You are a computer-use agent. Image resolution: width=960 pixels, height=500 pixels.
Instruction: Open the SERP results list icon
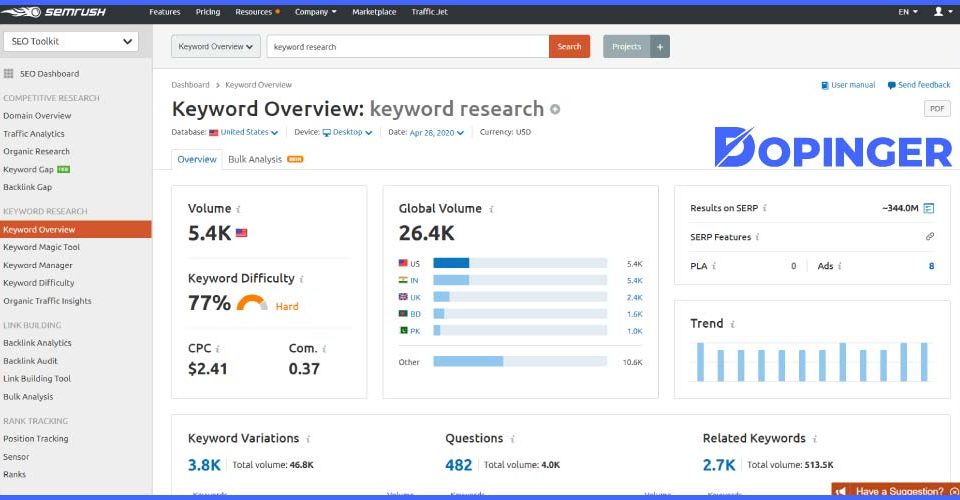point(929,208)
